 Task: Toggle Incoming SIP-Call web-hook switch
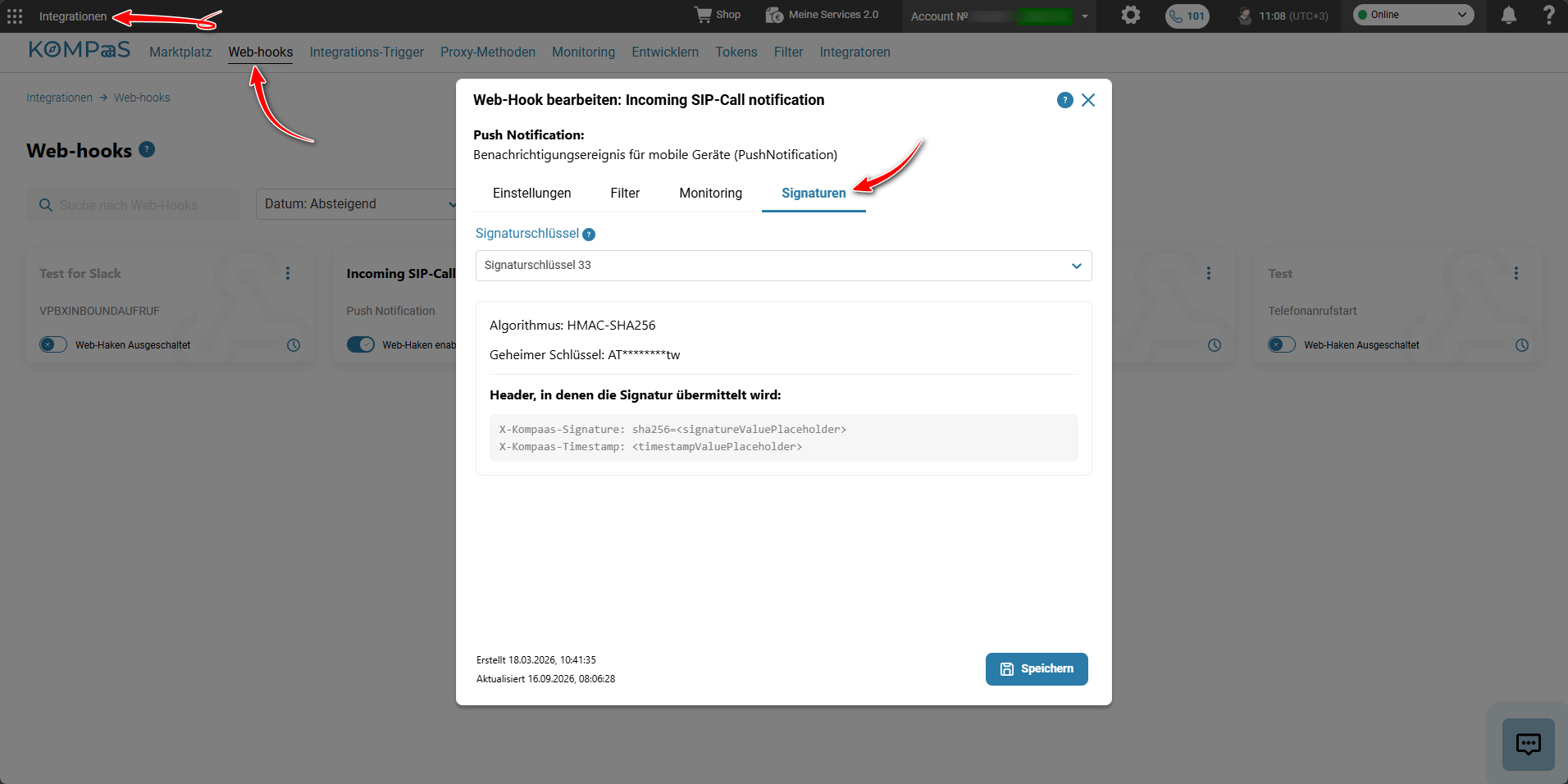[x=360, y=344]
